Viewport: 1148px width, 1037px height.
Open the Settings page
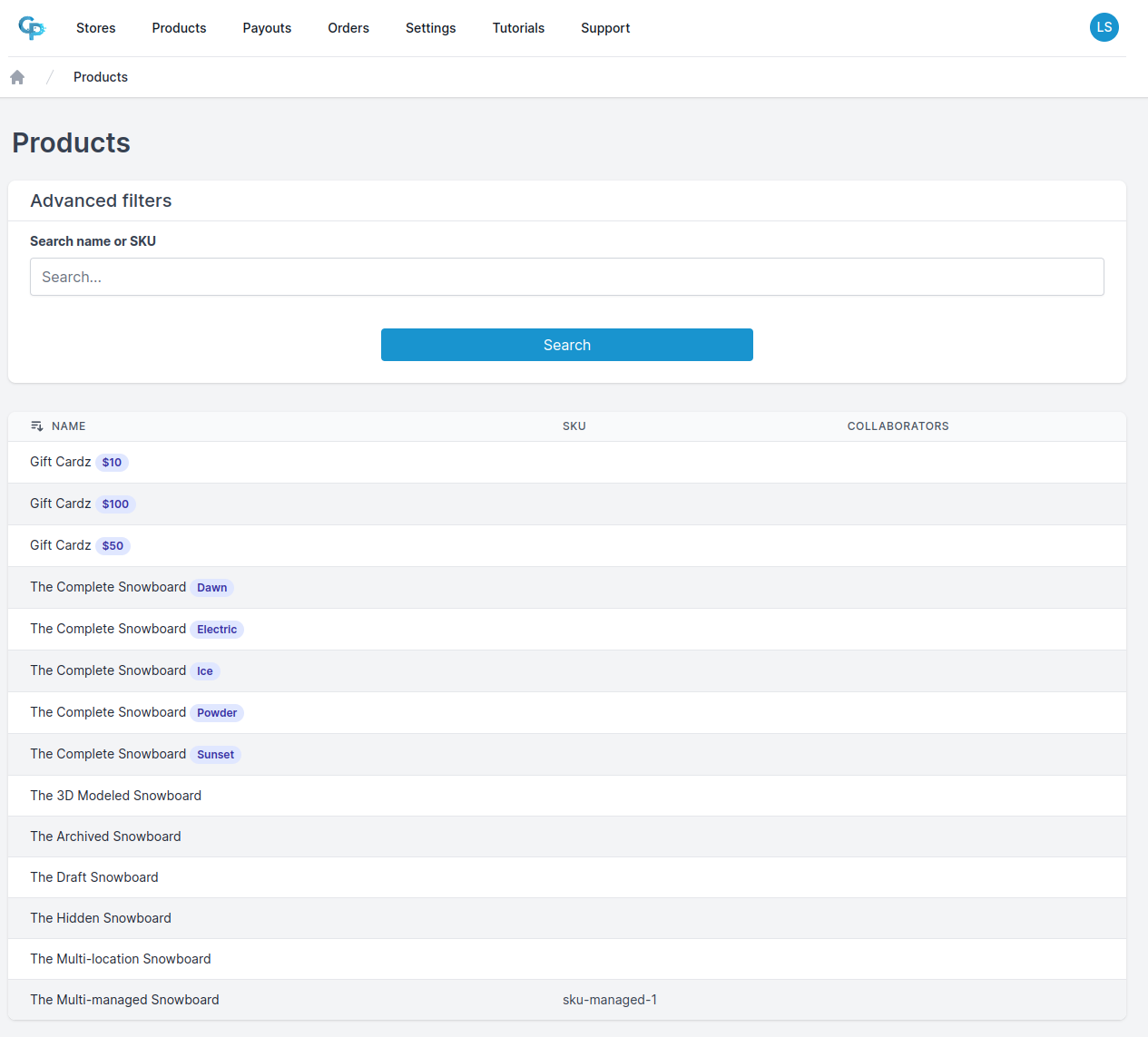(x=430, y=28)
